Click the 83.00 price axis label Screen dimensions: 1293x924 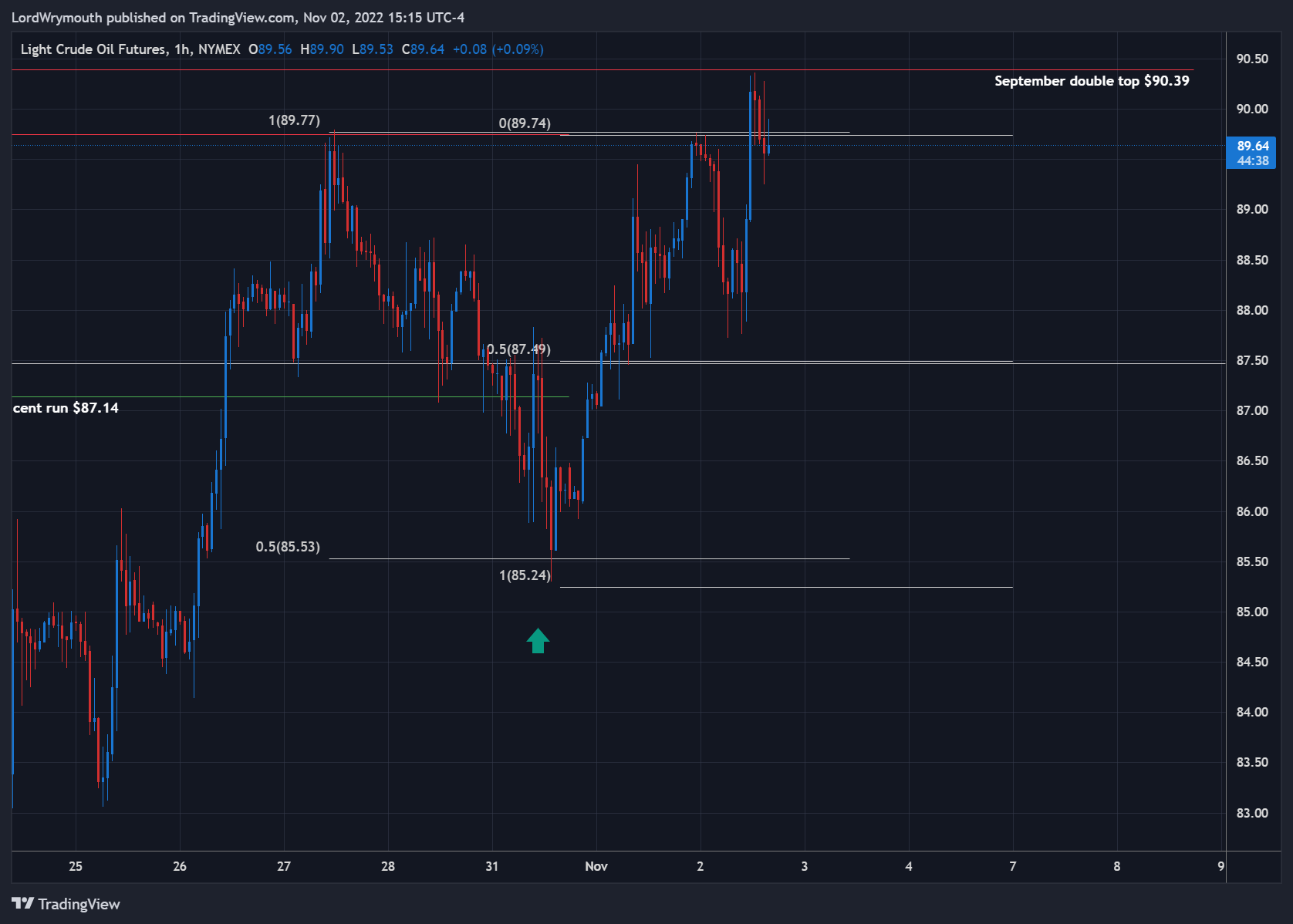1251,813
